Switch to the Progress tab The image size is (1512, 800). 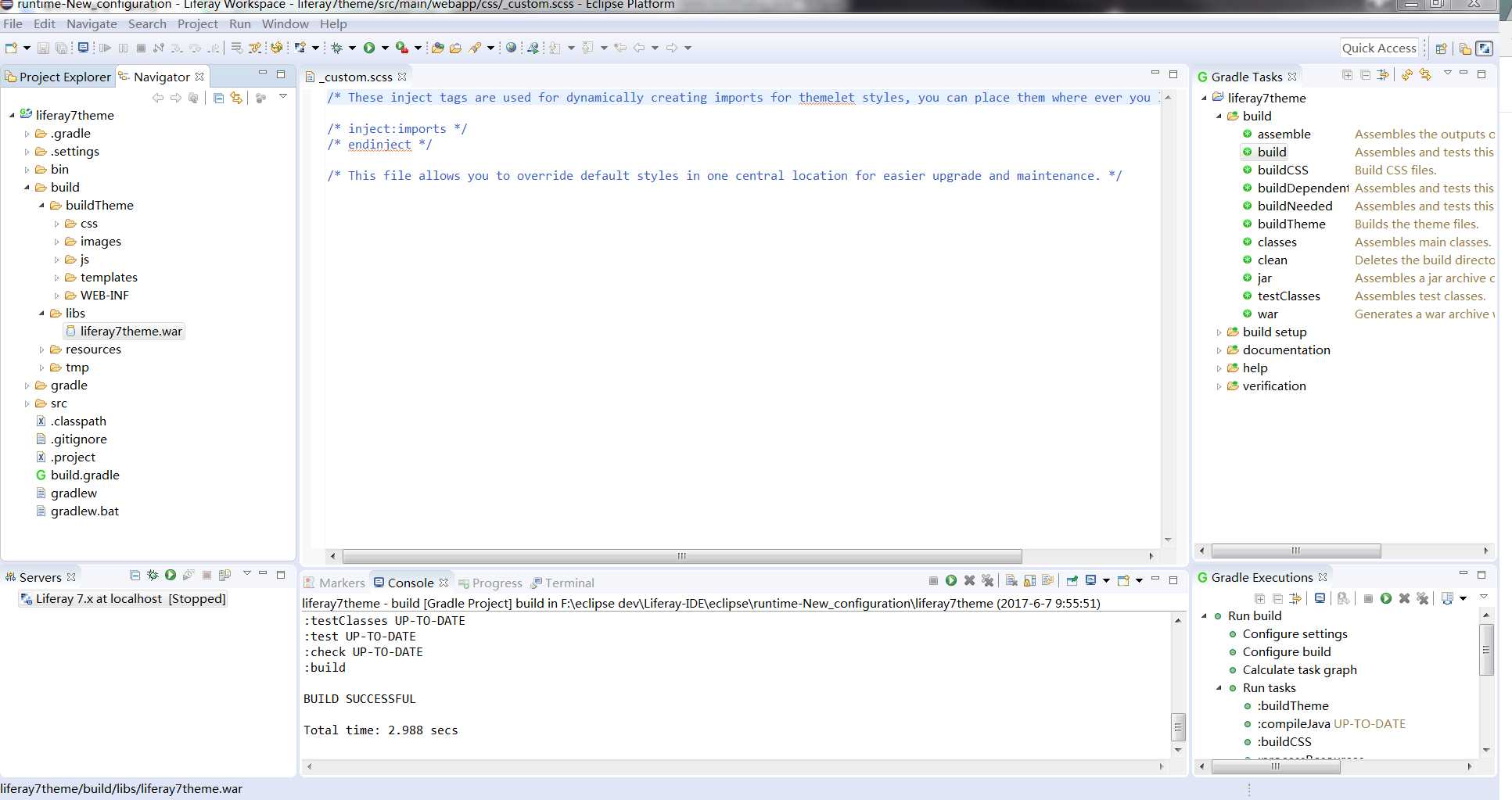pos(490,583)
